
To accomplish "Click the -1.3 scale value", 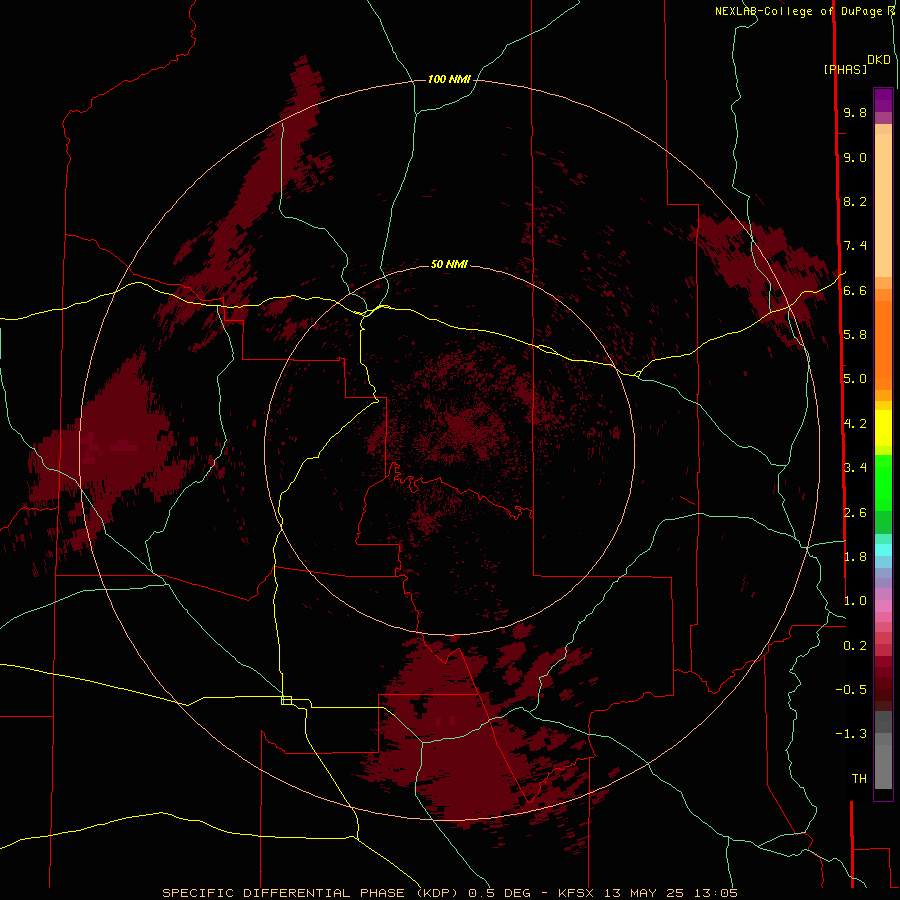I will point(851,734).
